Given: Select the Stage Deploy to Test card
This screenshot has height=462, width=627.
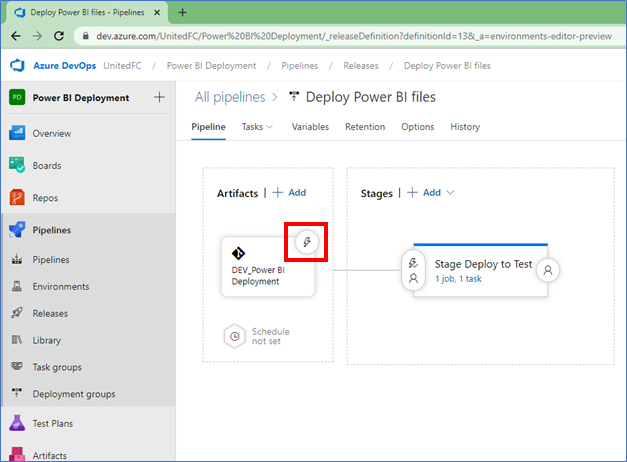Looking at the screenshot, I should click(x=480, y=270).
